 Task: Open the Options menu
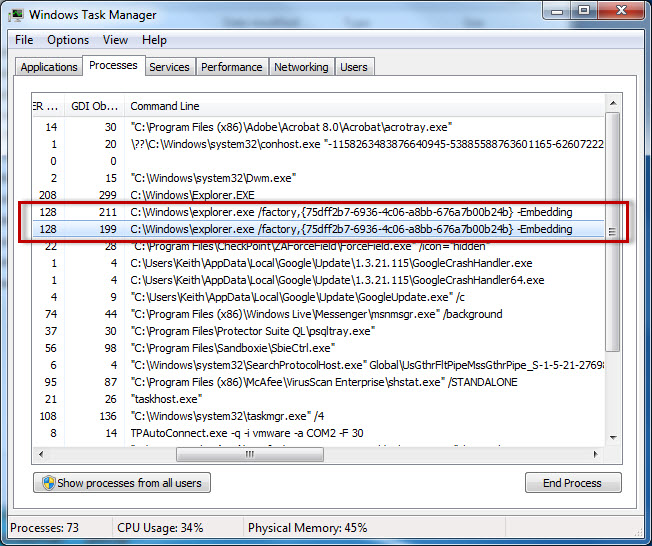(x=68, y=40)
